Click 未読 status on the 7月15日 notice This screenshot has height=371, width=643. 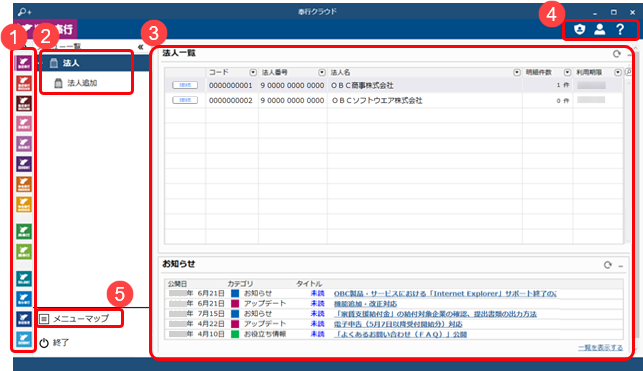click(x=317, y=314)
